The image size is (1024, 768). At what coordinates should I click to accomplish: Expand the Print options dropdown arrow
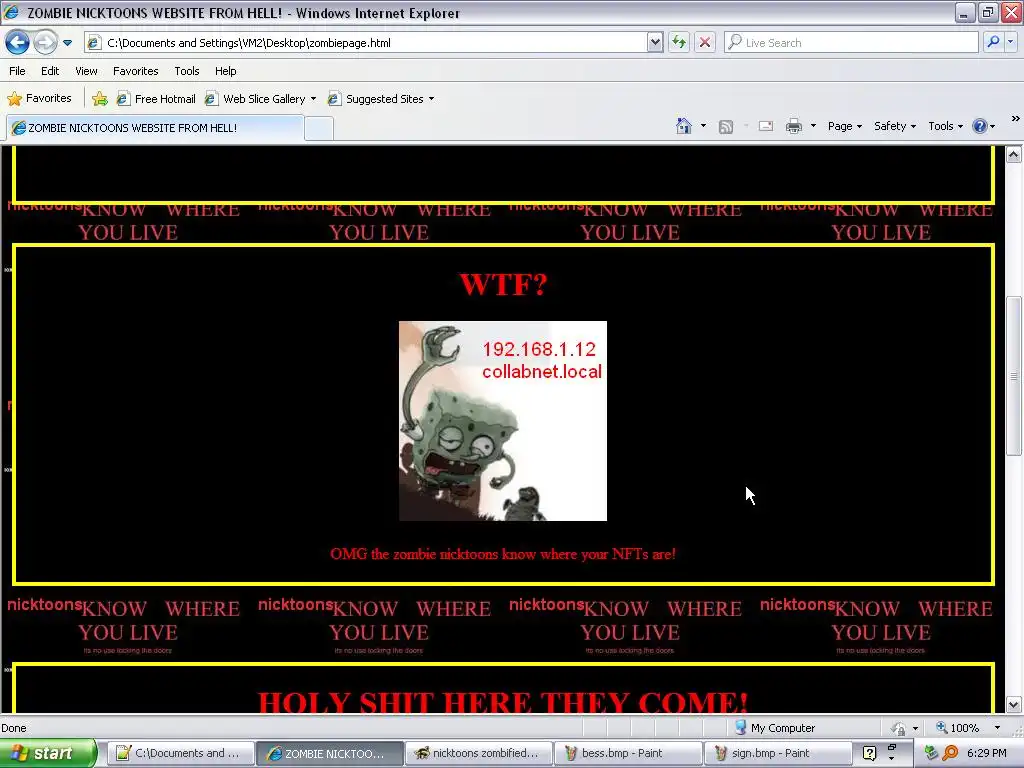813,126
